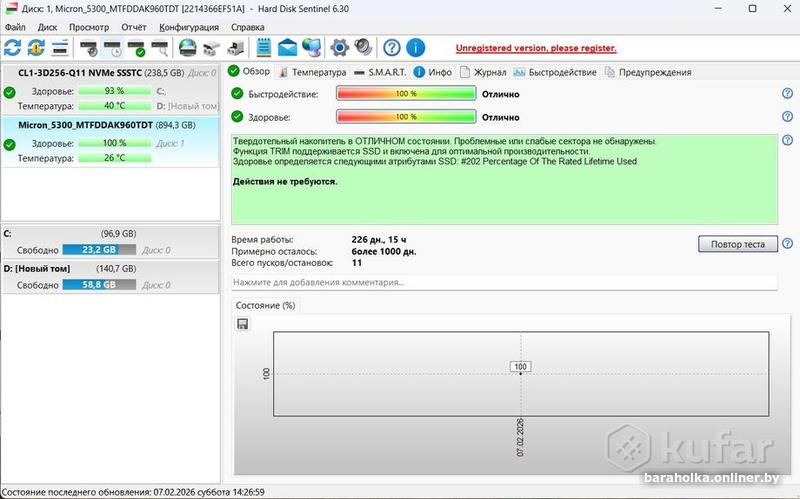This screenshot has width=800, height=499.
Task: Open configuration with the gear icon
Action: coord(339,48)
